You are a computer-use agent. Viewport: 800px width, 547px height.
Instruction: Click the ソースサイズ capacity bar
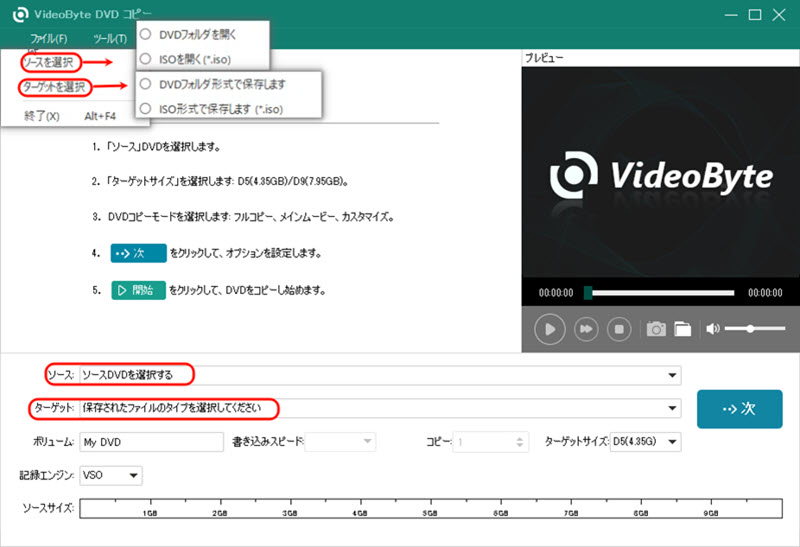(x=431, y=508)
